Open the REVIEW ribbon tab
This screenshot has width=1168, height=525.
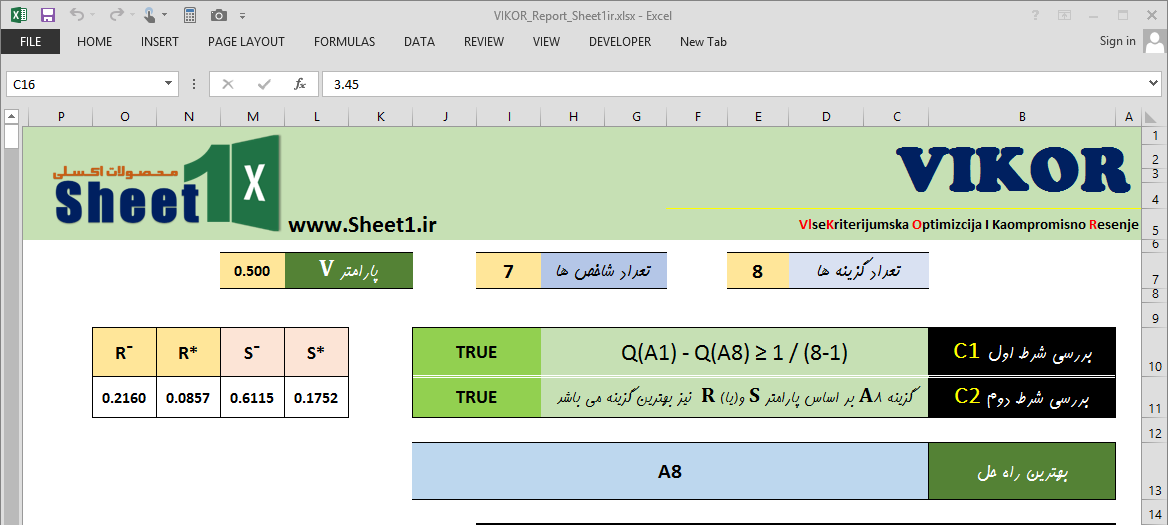[483, 42]
